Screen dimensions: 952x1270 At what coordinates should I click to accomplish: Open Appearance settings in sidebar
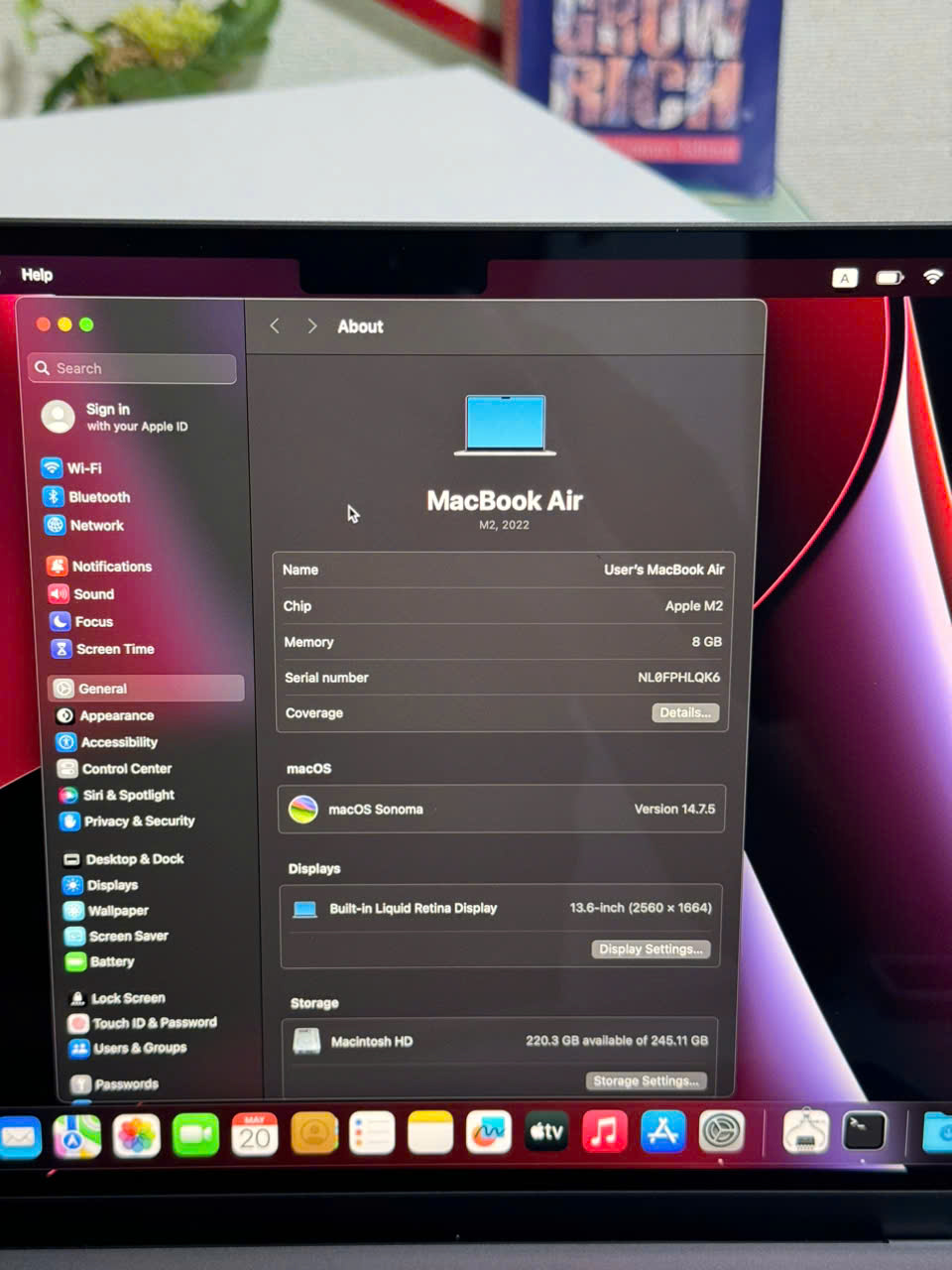click(105, 715)
